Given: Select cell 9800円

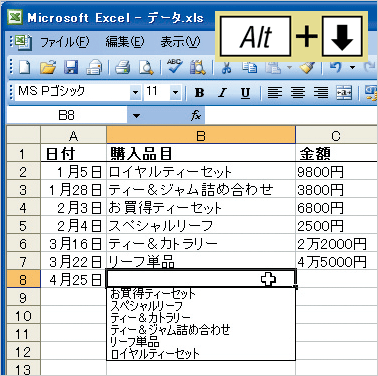Looking at the screenshot, I should tap(337, 172).
